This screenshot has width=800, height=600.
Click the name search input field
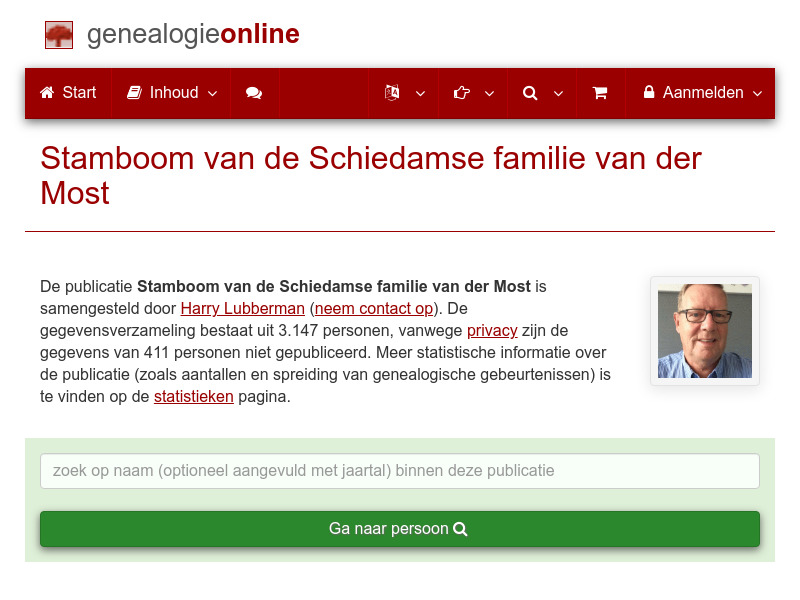click(x=399, y=470)
